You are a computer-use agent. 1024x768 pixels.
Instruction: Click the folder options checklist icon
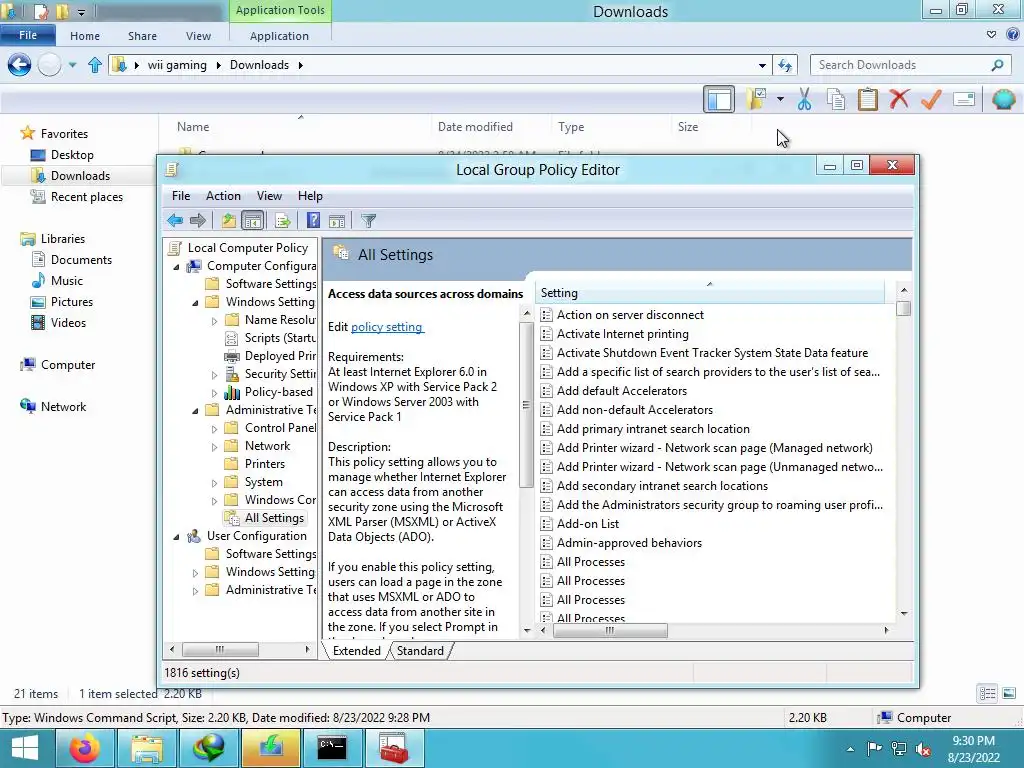(x=756, y=99)
